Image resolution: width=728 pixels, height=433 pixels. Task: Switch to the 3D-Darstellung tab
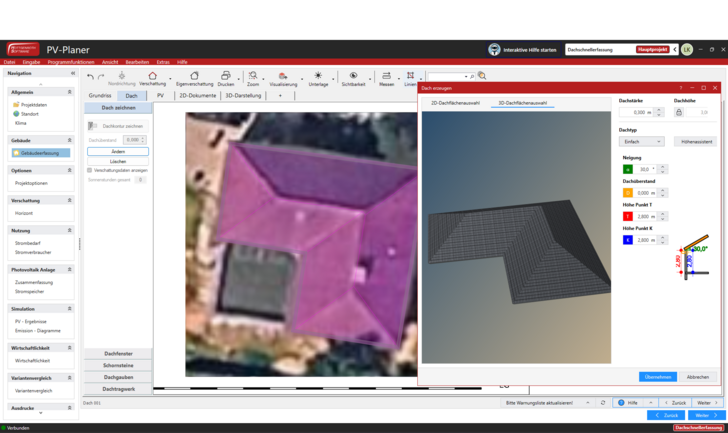point(243,96)
